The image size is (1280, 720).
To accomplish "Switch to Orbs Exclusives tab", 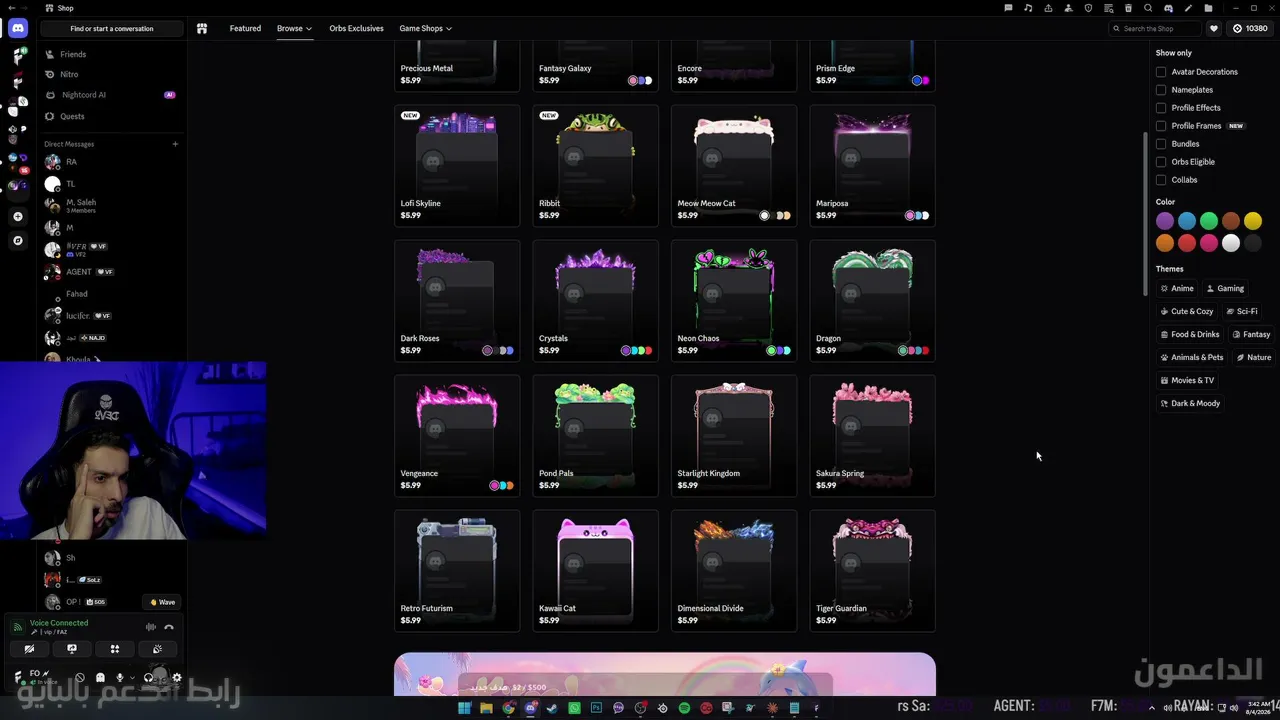I will (356, 28).
